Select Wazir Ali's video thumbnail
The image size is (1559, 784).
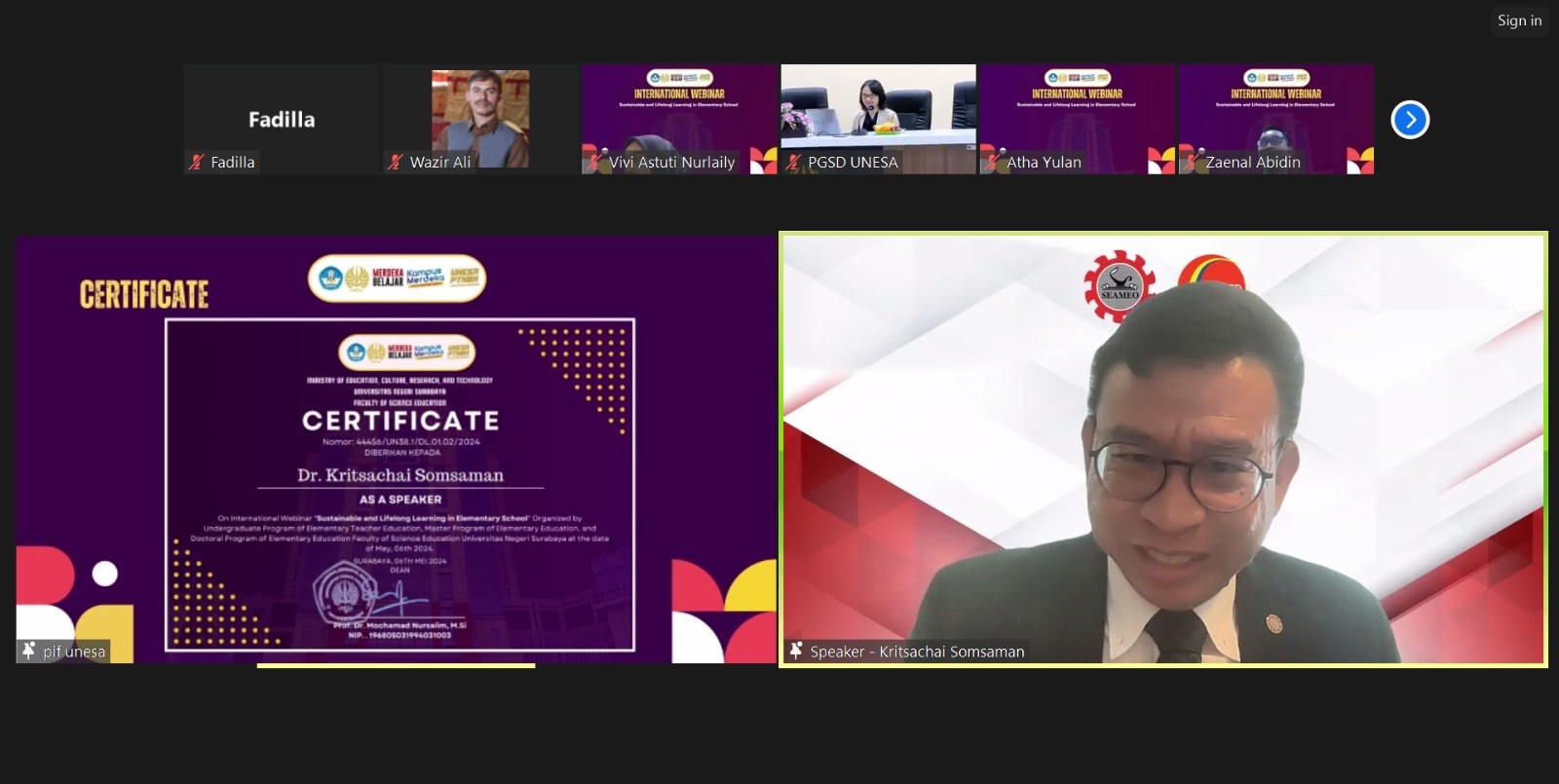(480, 119)
